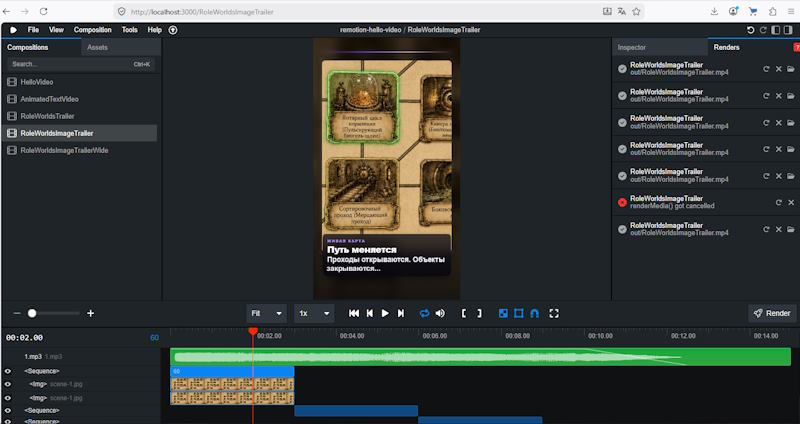Open the File menu
The image size is (800, 424).
click(33, 30)
